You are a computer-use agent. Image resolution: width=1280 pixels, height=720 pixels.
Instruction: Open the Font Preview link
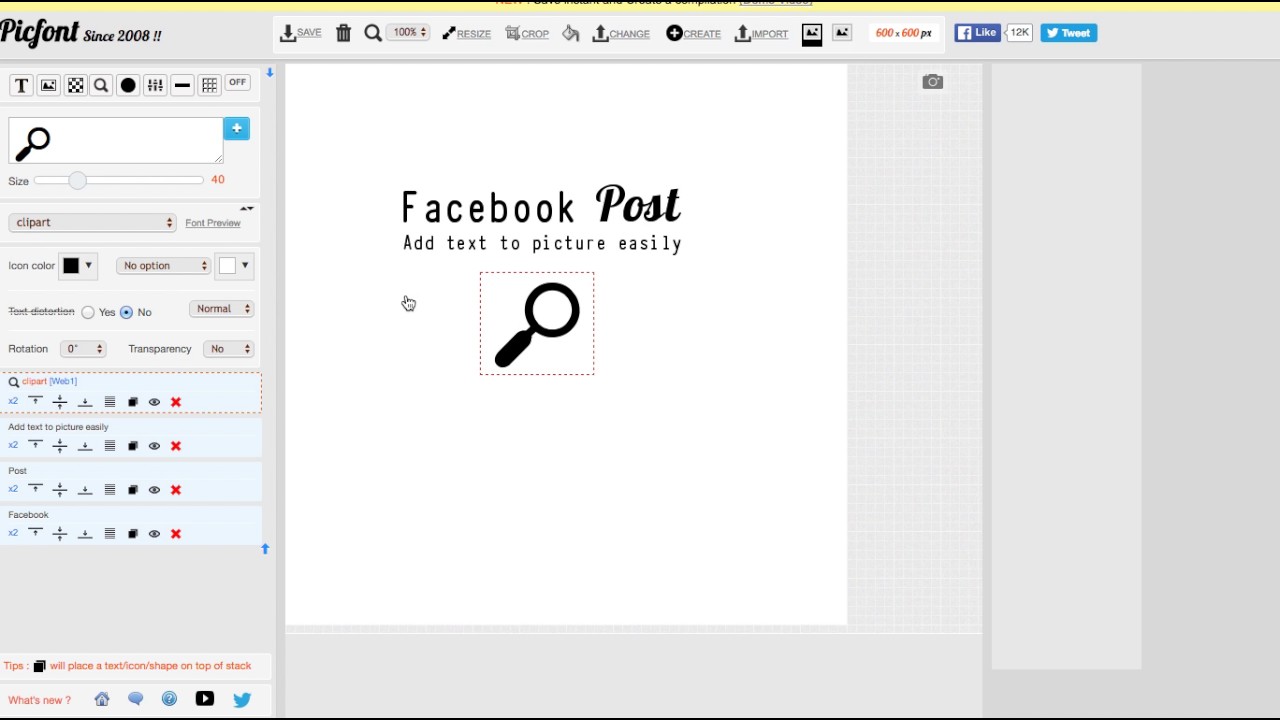(212, 222)
